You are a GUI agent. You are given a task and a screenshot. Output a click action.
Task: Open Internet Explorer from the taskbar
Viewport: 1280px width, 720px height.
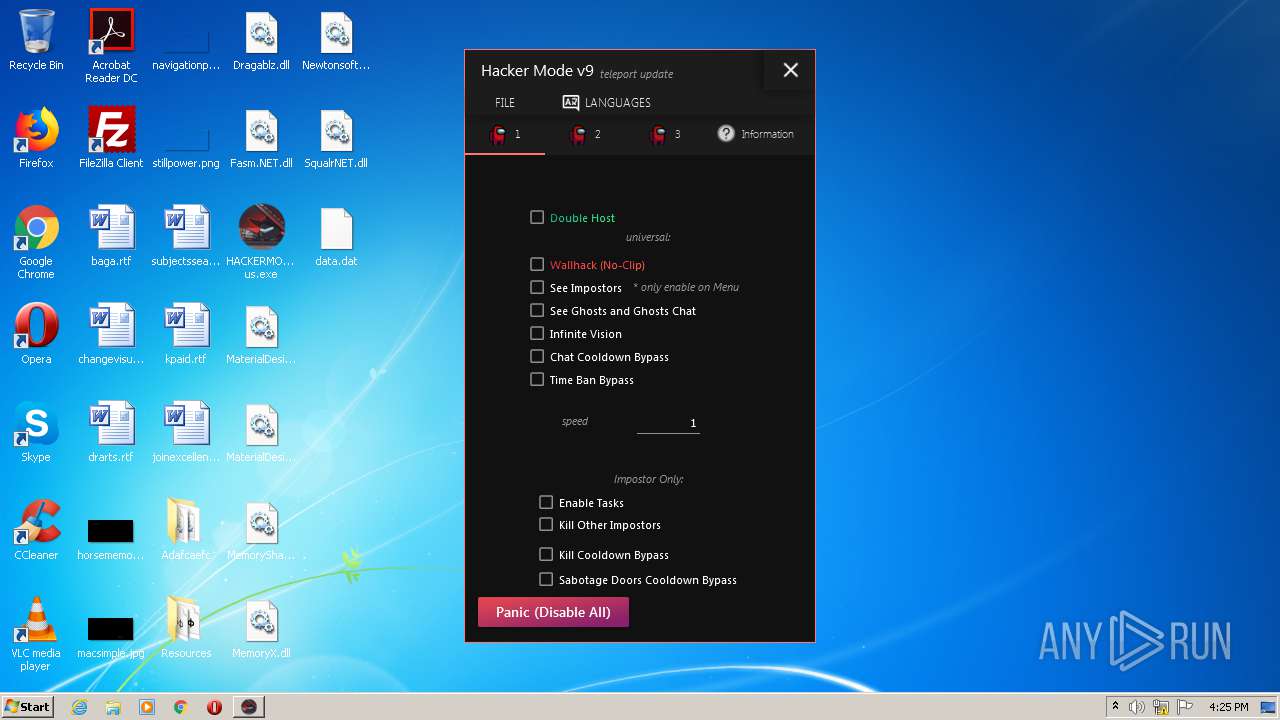79,707
